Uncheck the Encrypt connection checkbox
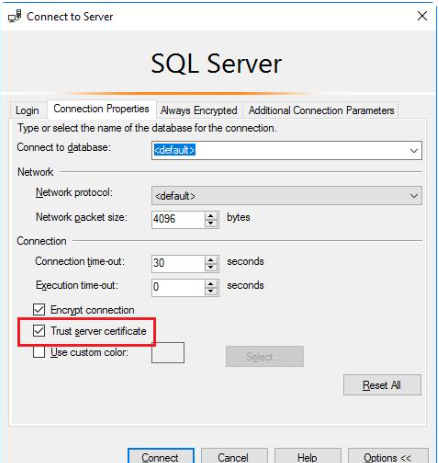This screenshot has height=463, width=439. [39, 310]
